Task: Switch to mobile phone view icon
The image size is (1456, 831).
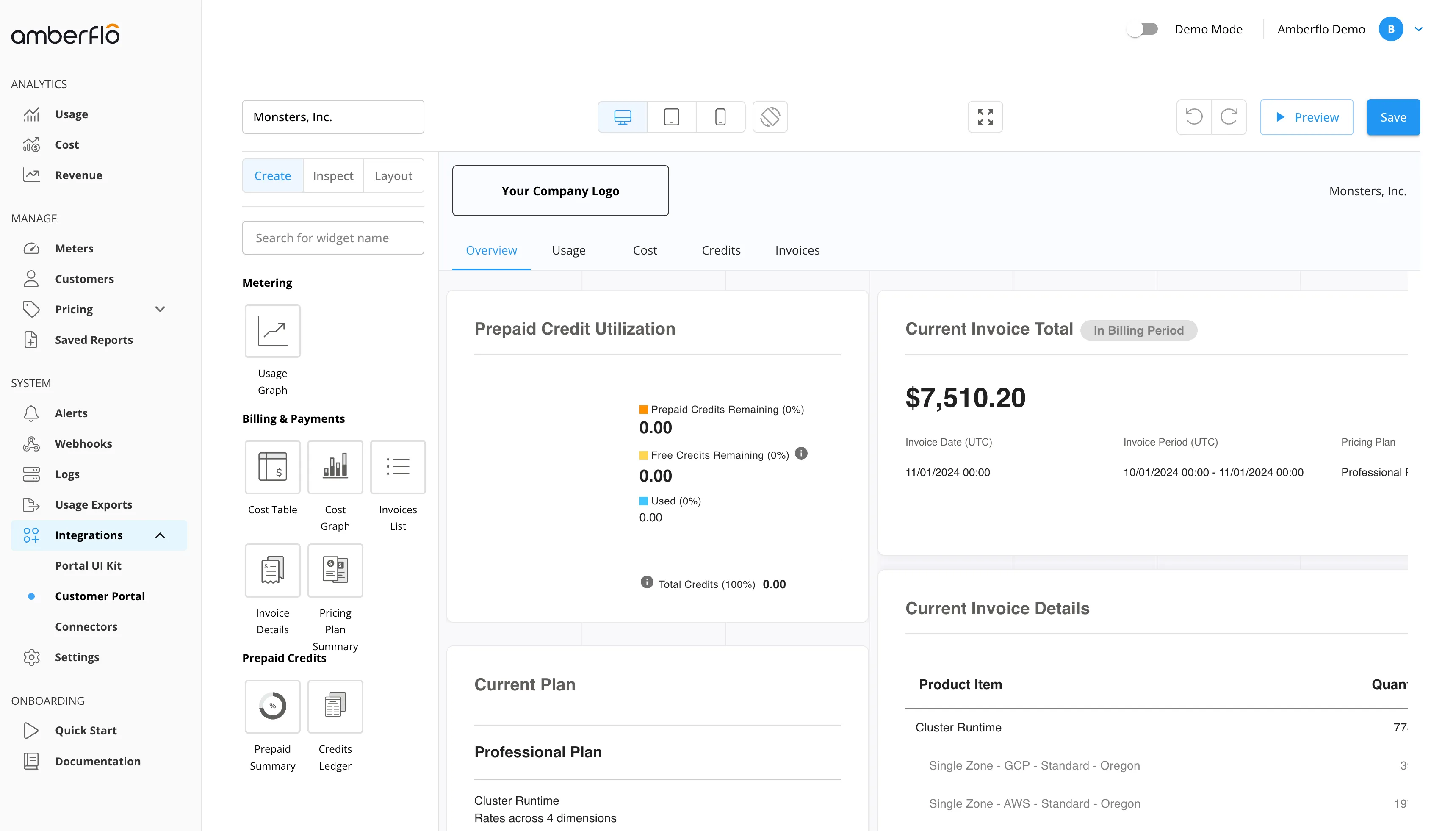Action: (x=720, y=117)
